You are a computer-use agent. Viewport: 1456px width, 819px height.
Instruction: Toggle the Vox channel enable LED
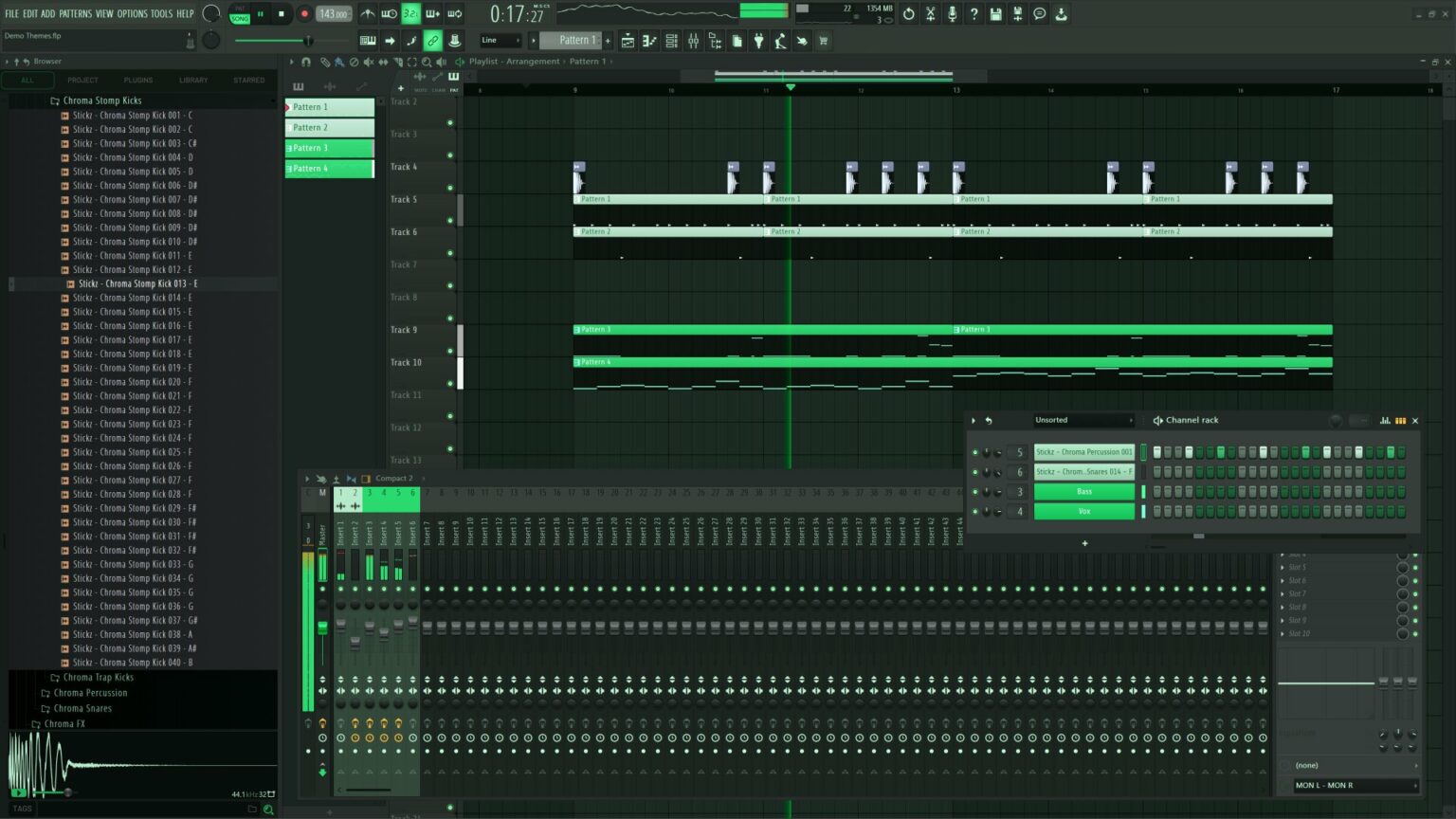[x=975, y=511]
